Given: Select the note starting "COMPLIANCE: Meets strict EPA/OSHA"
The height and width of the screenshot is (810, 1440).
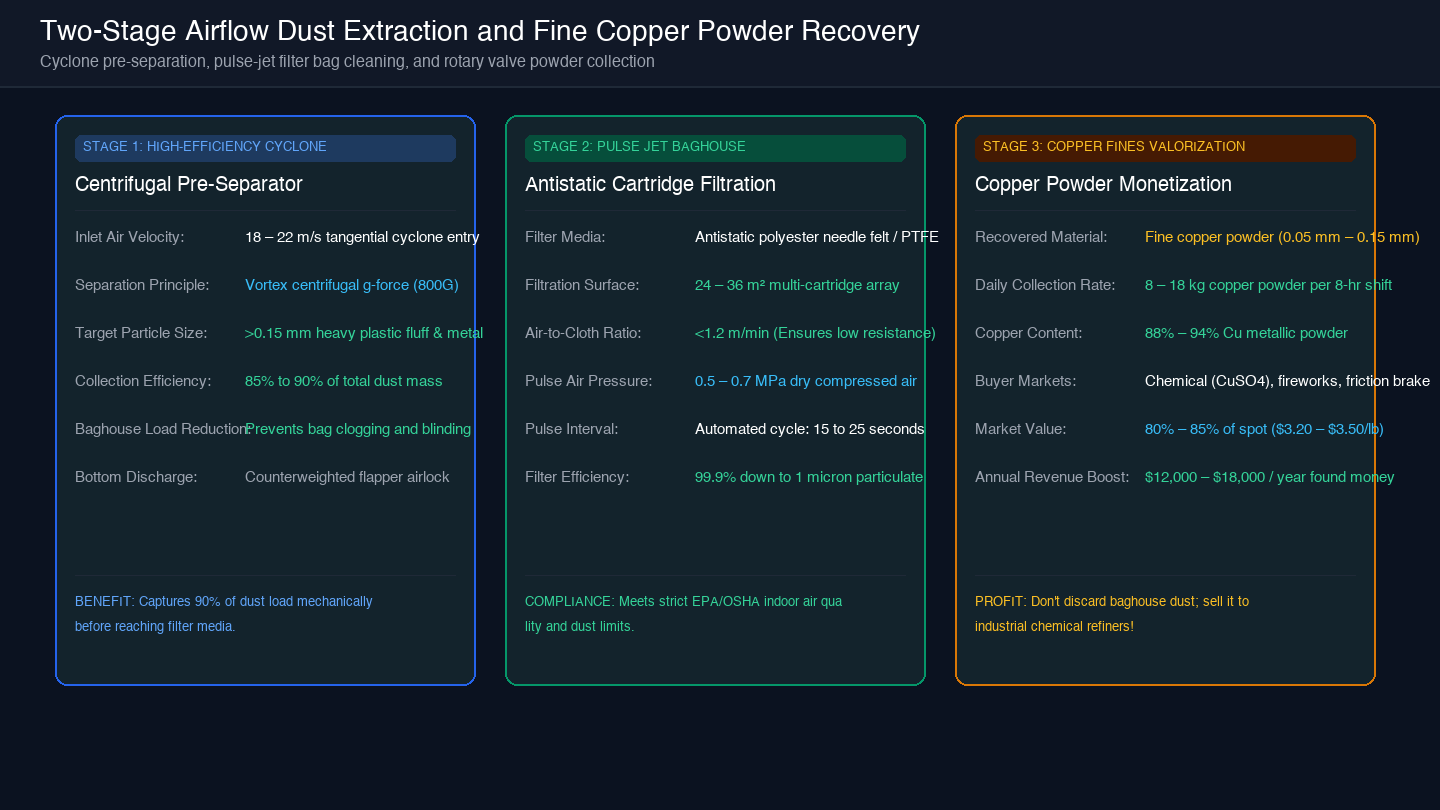Looking at the screenshot, I should (x=684, y=614).
